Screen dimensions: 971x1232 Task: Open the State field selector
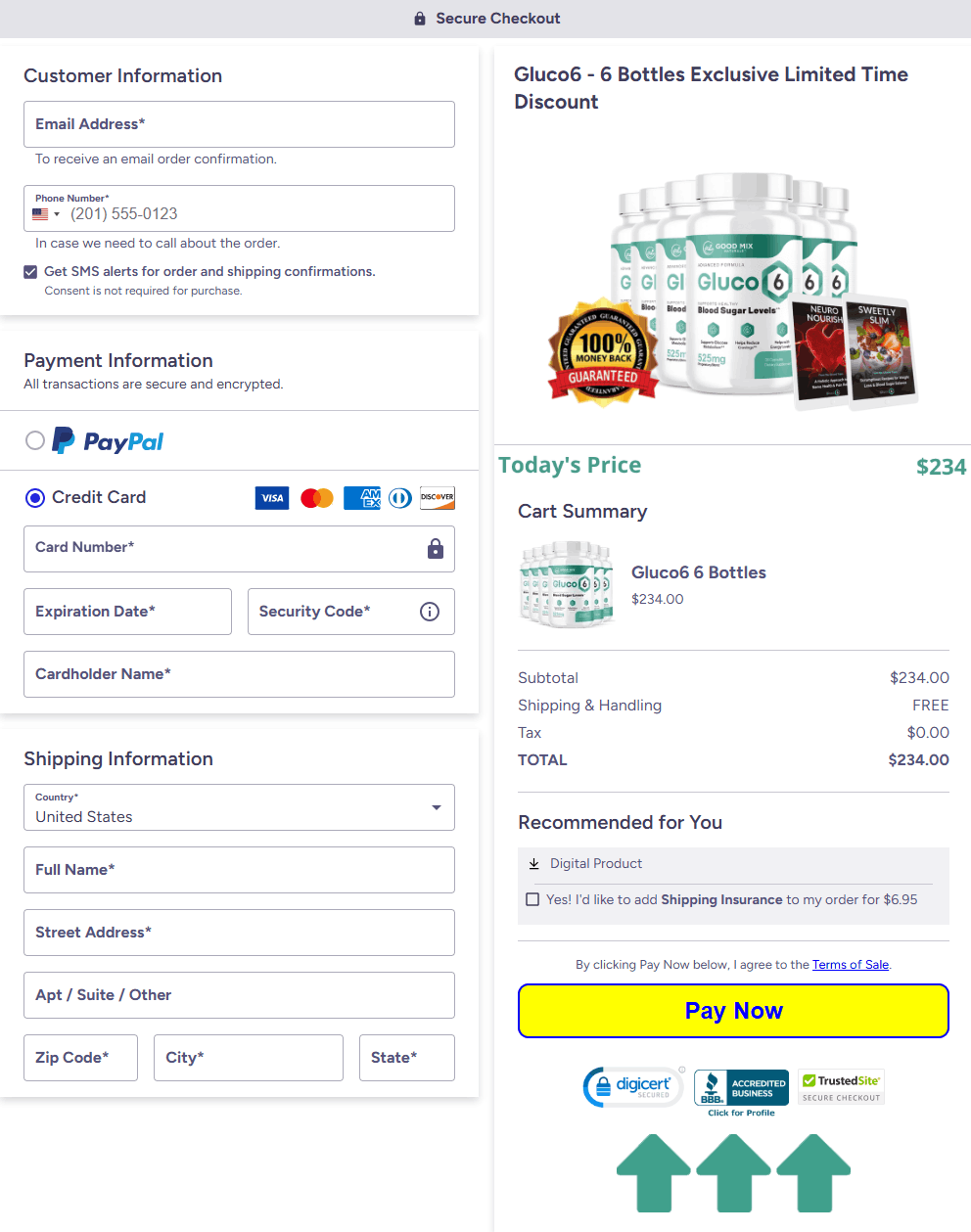pyautogui.click(x=406, y=1058)
